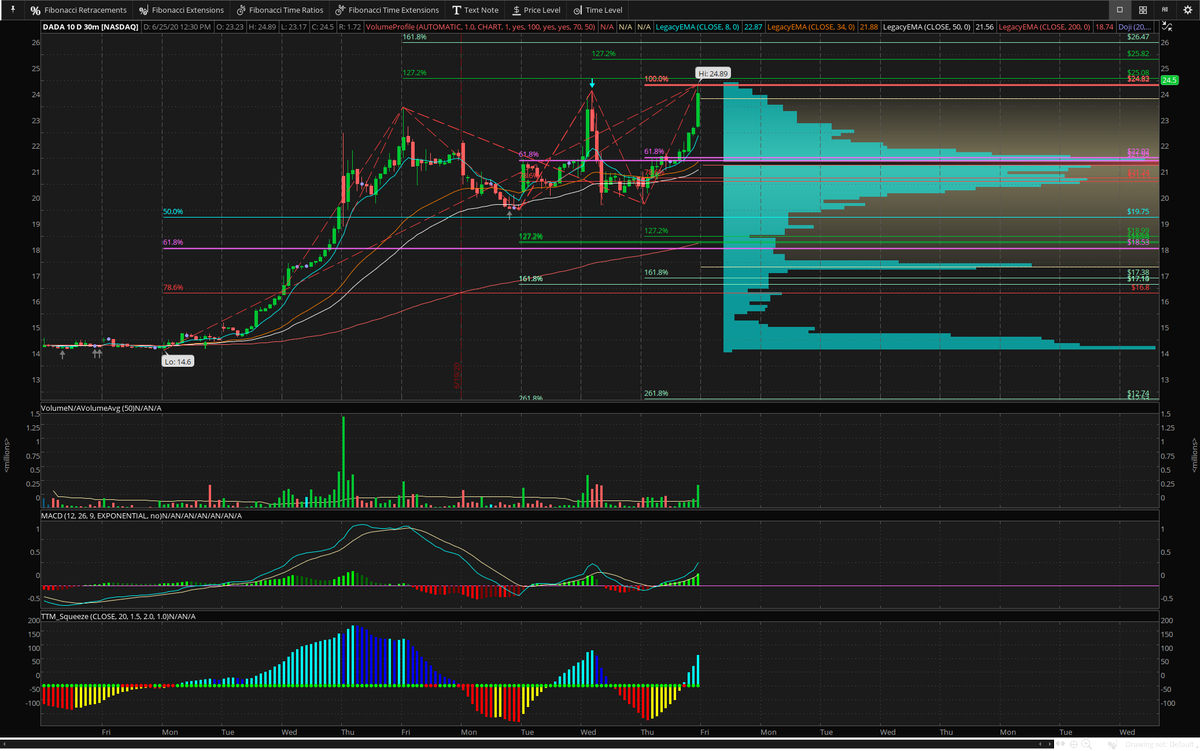The width and height of the screenshot is (1200, 751).
Task: Click the $25.82 Fibonacci price label
Action: (1138, 53)
